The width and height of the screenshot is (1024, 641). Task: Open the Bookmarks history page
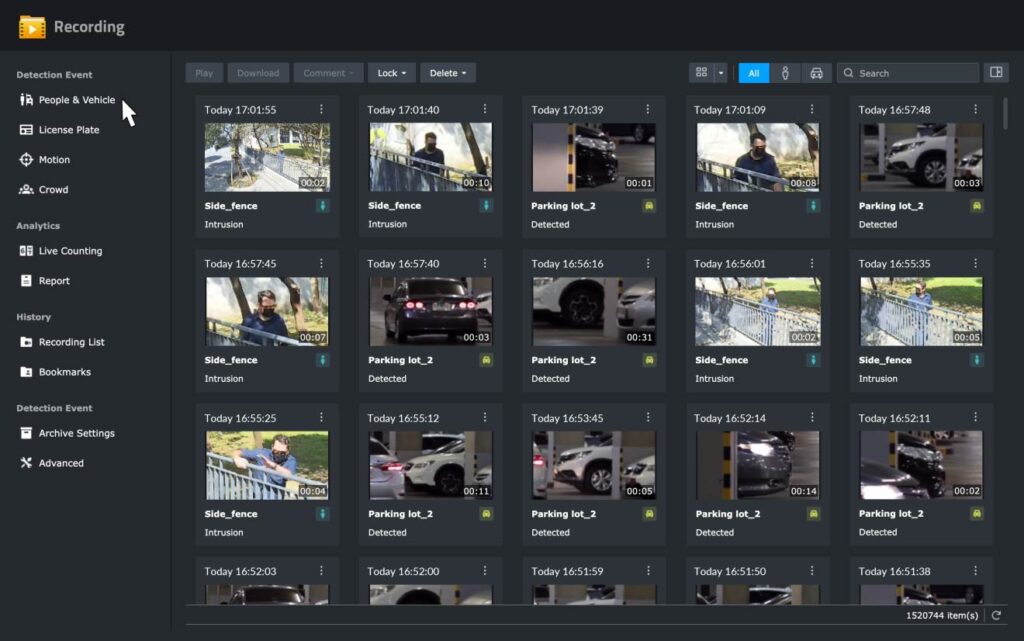[65, 372]
